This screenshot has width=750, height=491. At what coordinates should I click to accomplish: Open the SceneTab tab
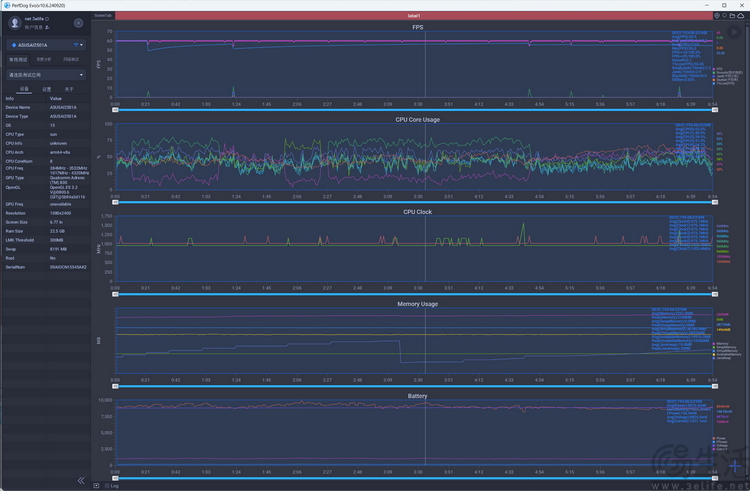[x=103, y=16]
